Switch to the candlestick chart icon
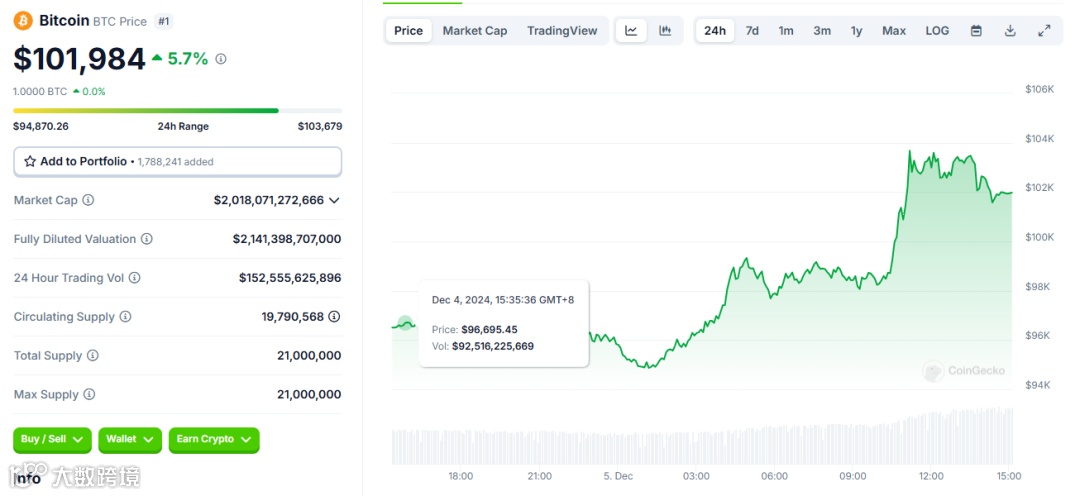 [x=665, y=31]
